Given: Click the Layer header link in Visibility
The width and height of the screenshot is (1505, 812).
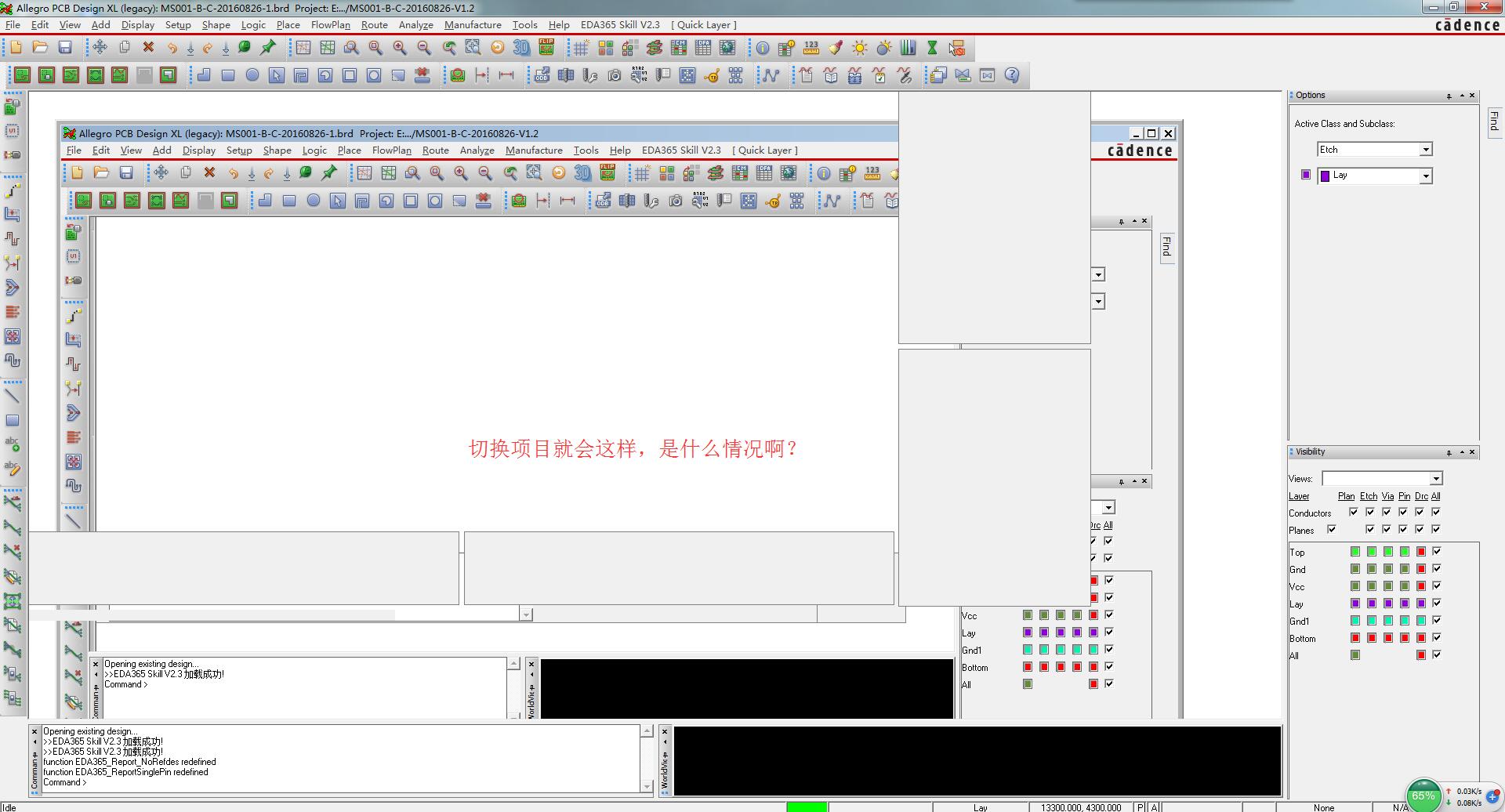Looking at the screenshot, I should click(x=1299, y=496).
